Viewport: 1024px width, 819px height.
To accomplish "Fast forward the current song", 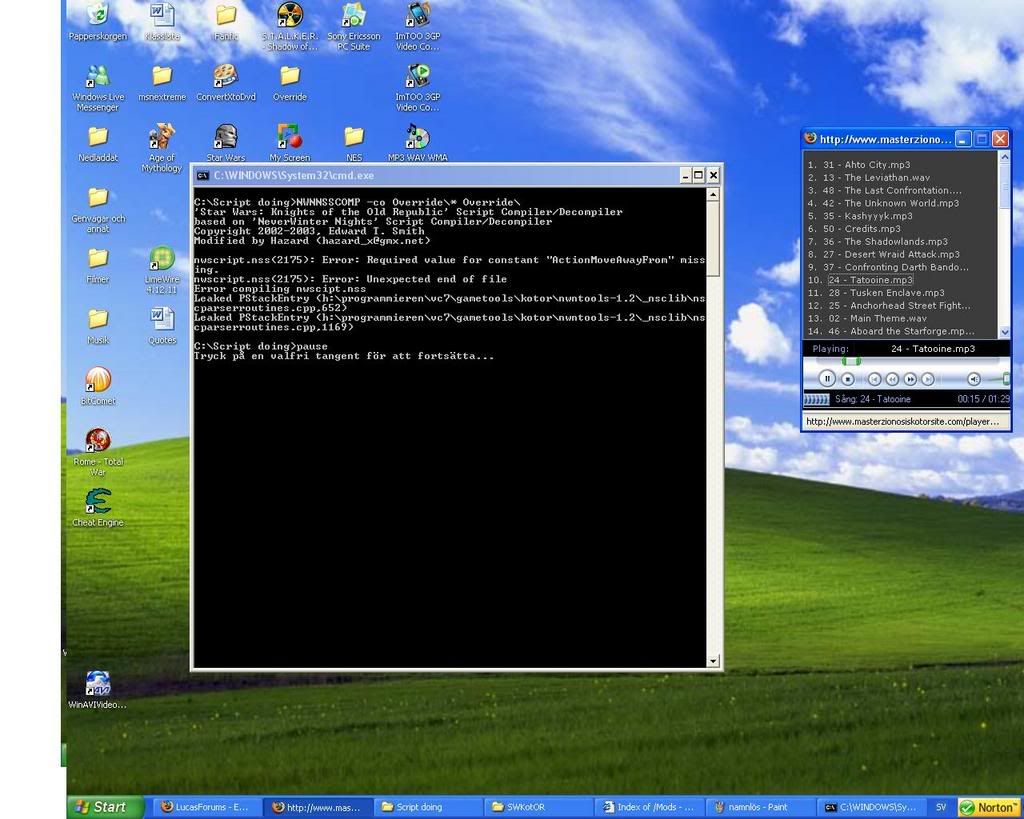I will [910, 379].
